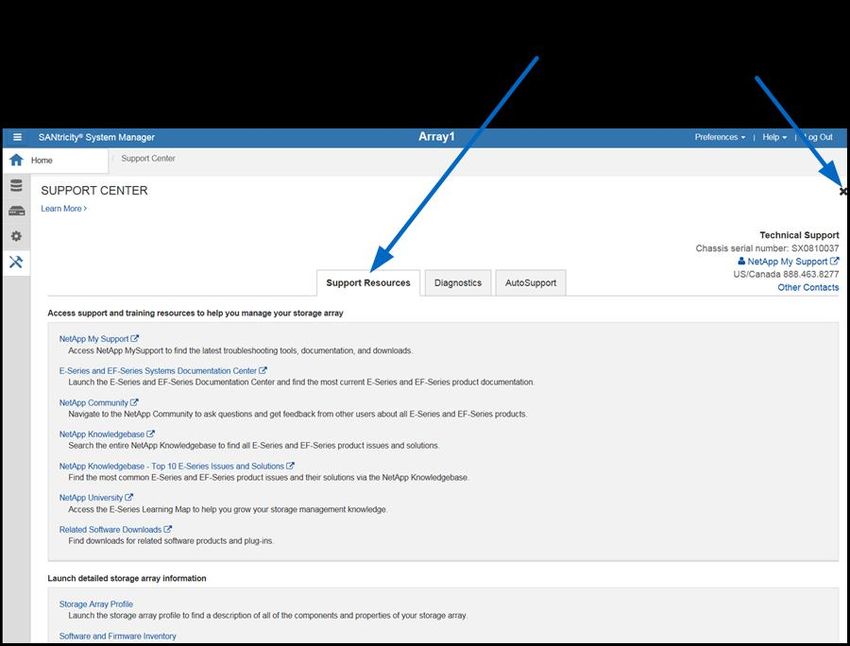850x646 pixels.
Task: Click the user icon beside Technical Support link
Action: coord(742,261)
